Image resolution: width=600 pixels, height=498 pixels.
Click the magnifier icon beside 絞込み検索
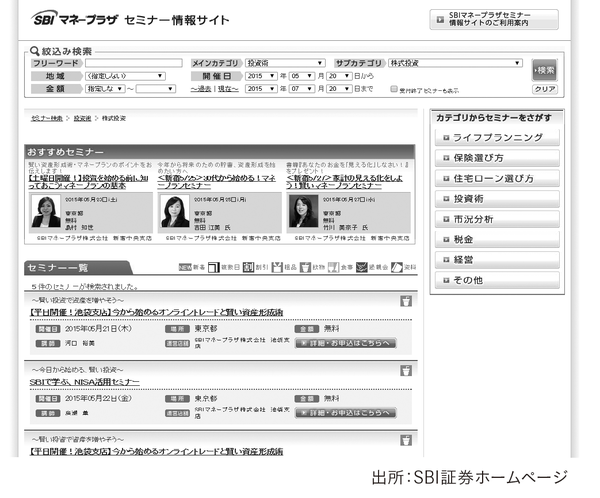[x=33, y=49]
